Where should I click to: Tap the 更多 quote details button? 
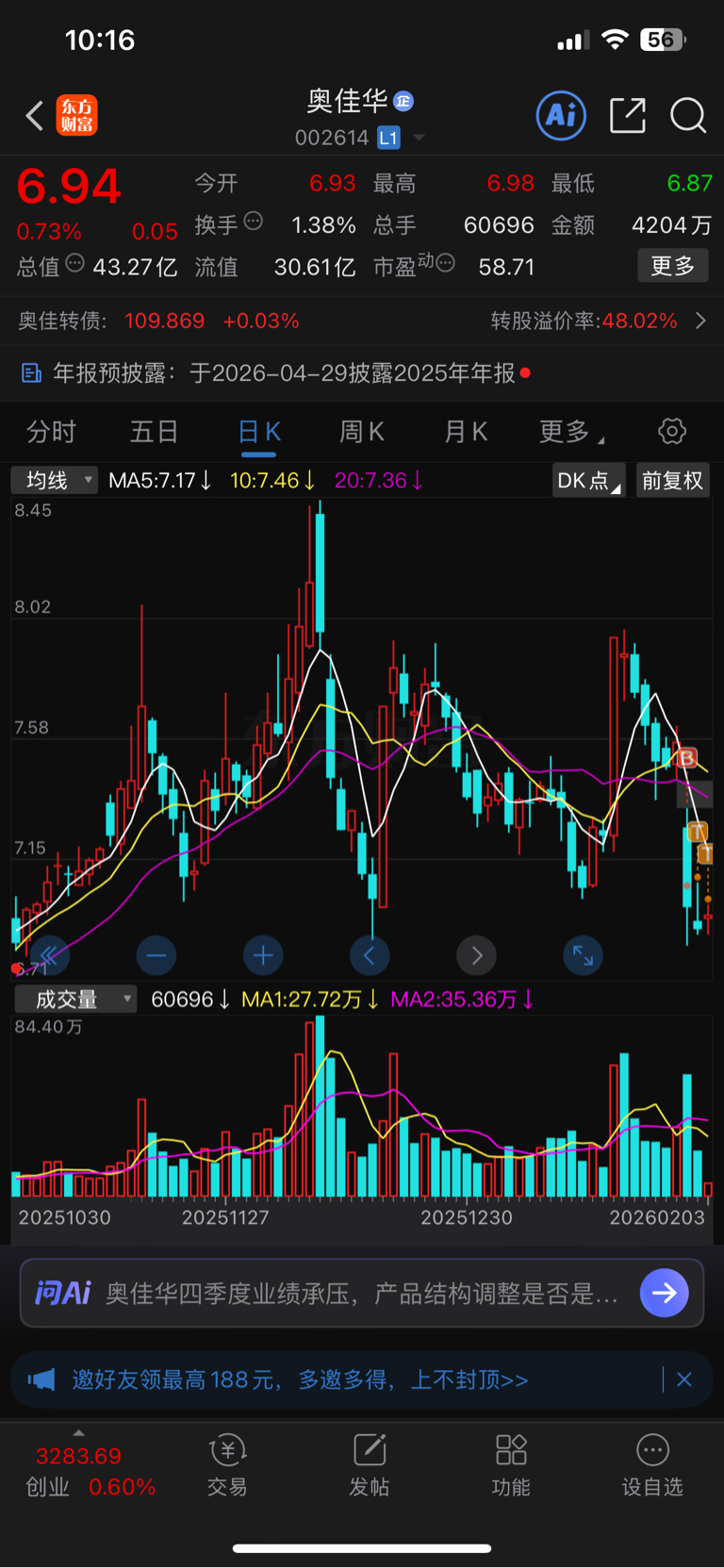coord(673,266)
